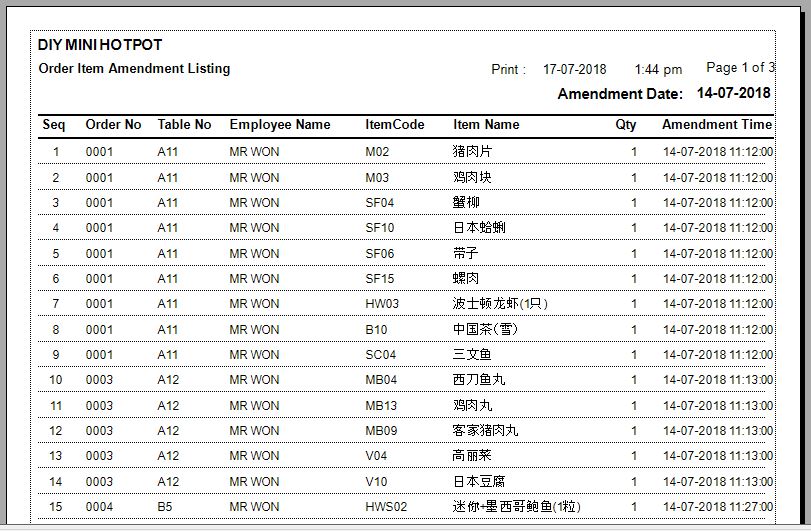Click the Seq column header
Screen dimensions: 811x531
coord(54,125)
